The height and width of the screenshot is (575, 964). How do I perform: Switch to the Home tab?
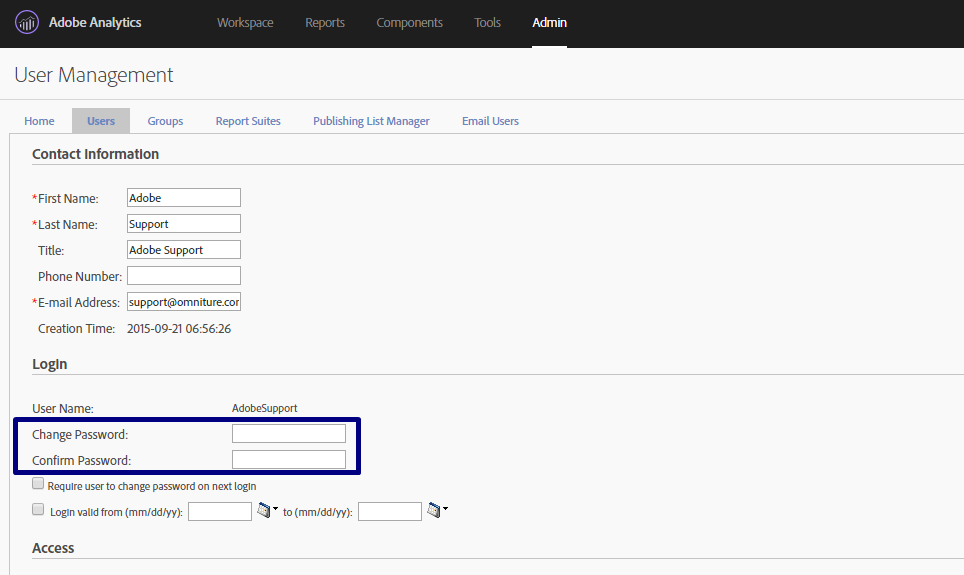coord(39,121)
